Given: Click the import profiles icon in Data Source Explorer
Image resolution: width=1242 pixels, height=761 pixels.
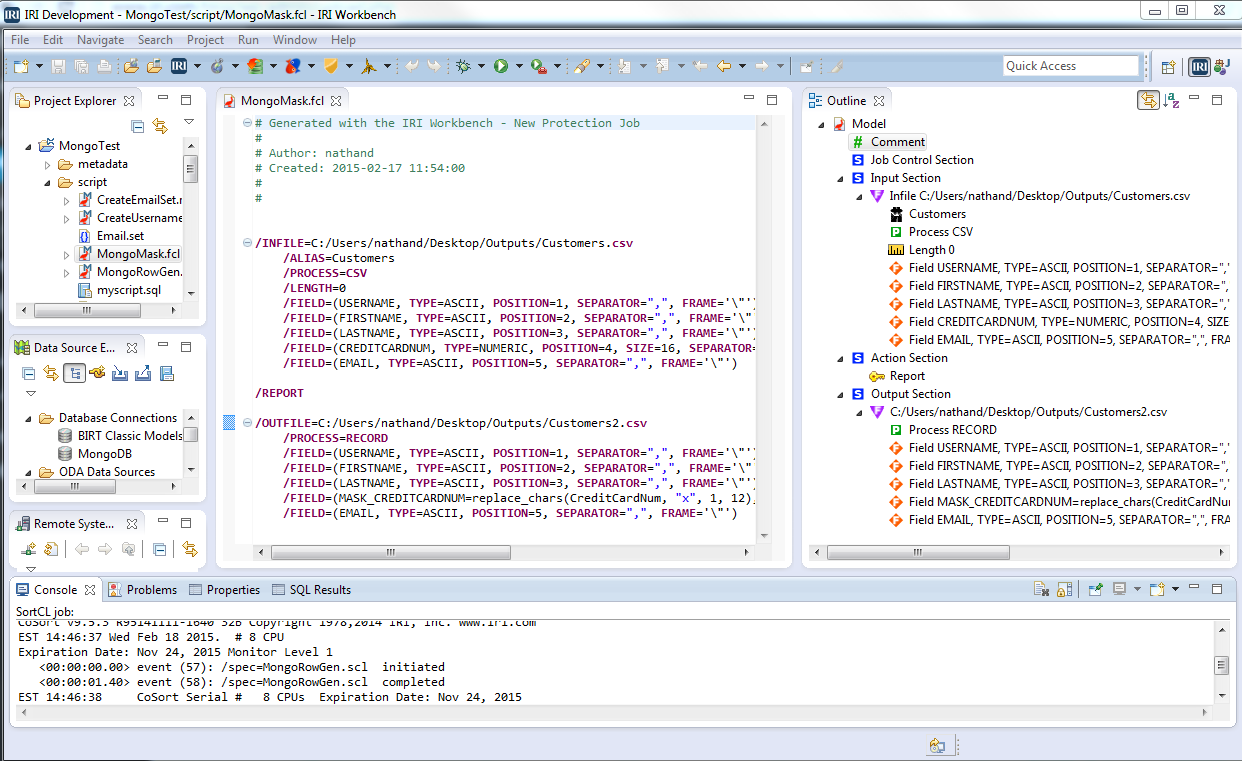Looking at the screenshot, I should click(x=120, y=373).
